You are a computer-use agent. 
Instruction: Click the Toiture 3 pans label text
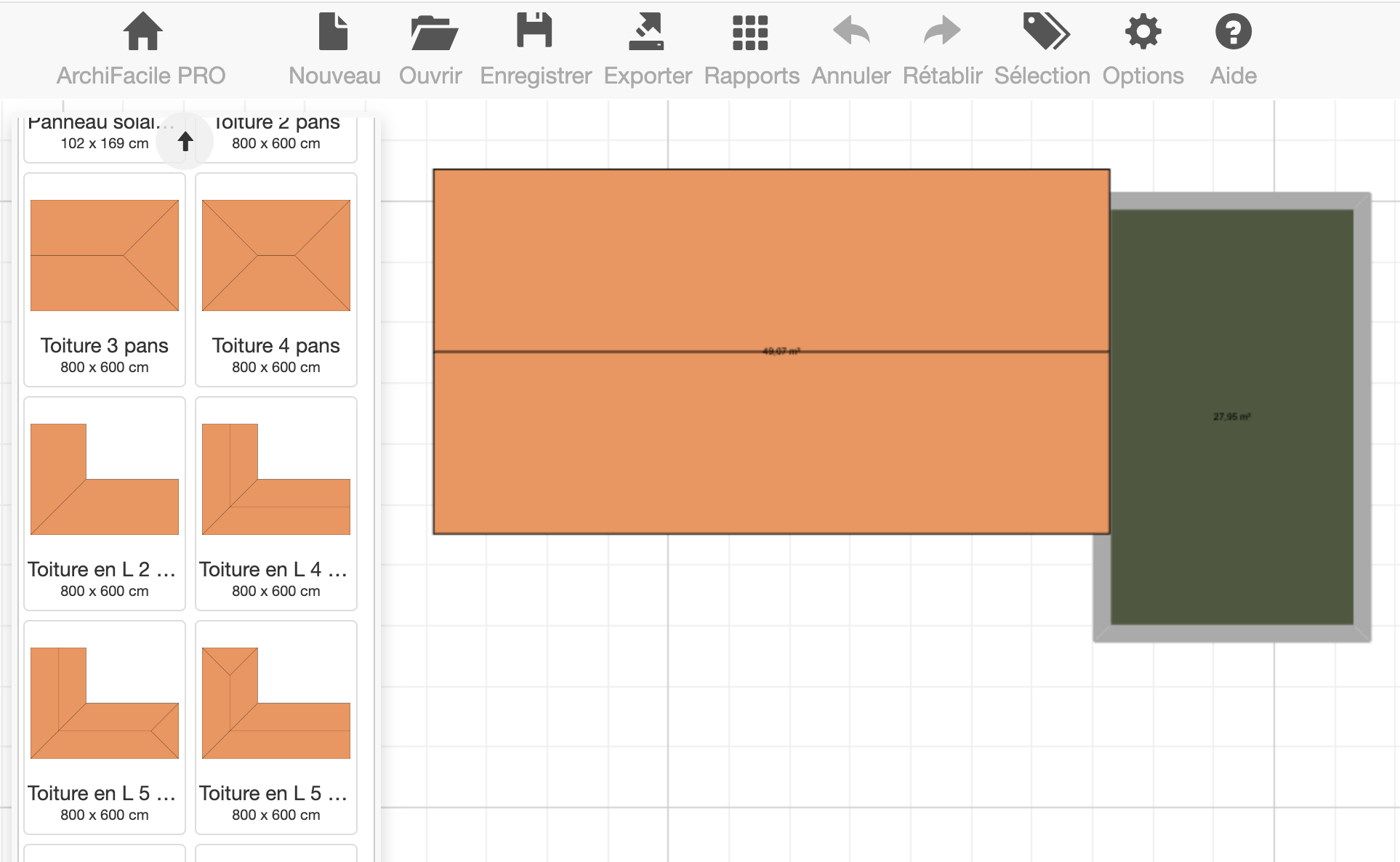pos(105,345)
